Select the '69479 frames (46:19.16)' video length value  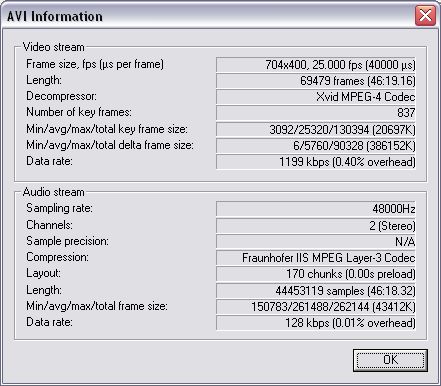click(x=316, y=81)
